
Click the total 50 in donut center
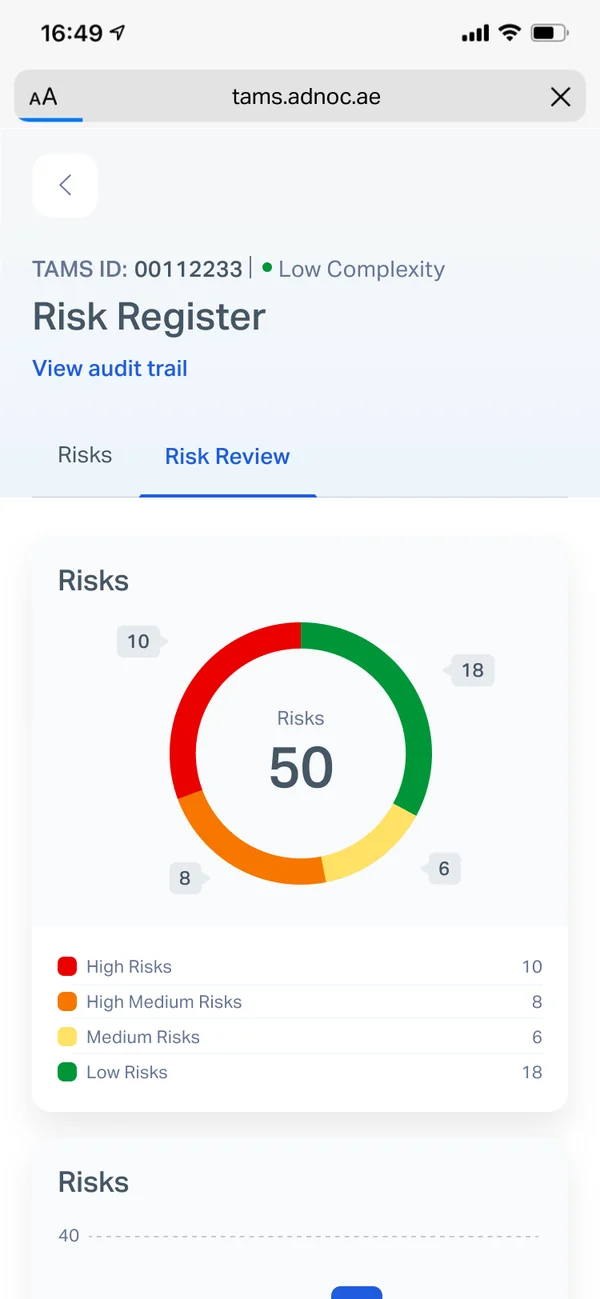[x=301, y=767]
